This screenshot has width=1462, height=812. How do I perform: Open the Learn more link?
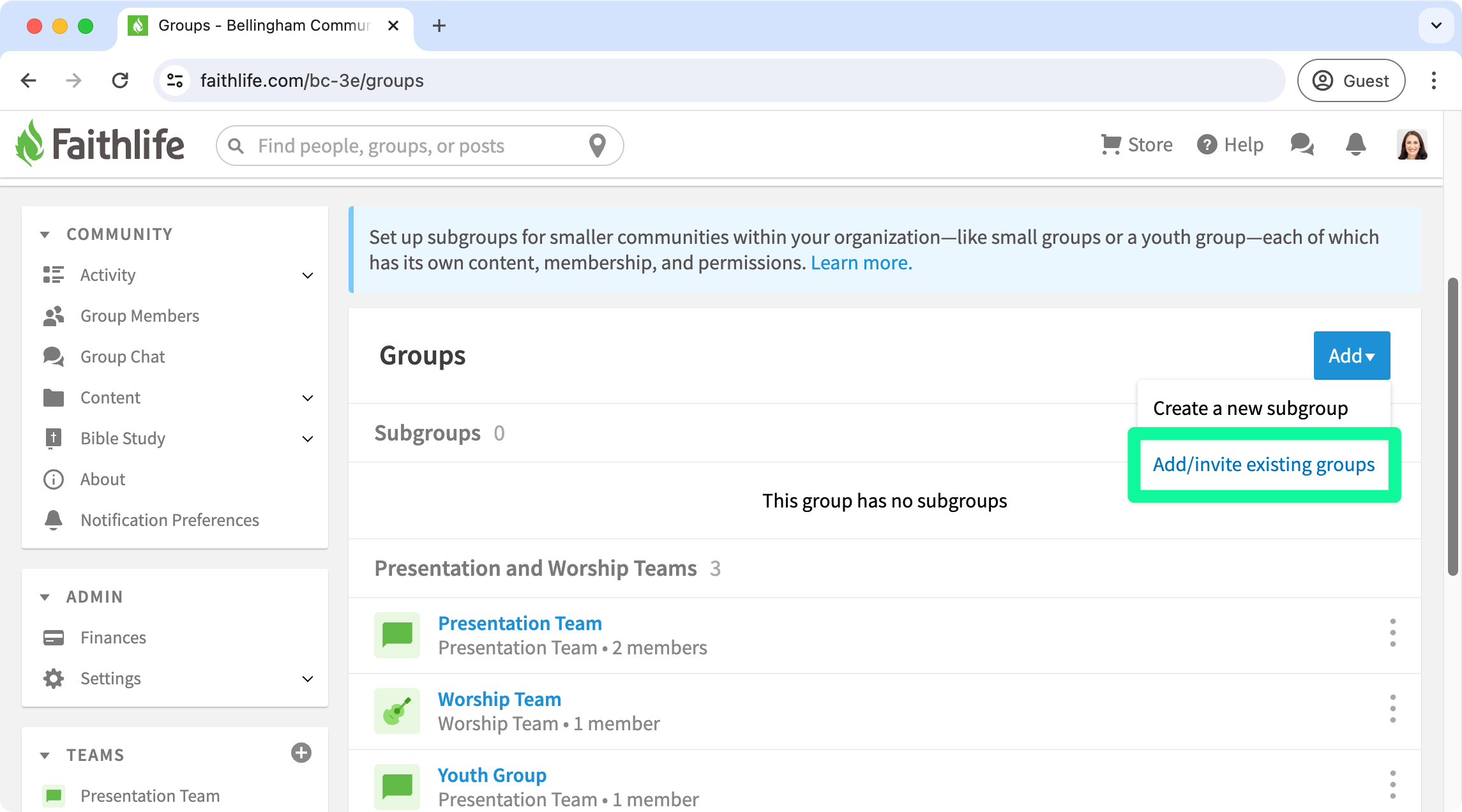(x=861, y=263)
